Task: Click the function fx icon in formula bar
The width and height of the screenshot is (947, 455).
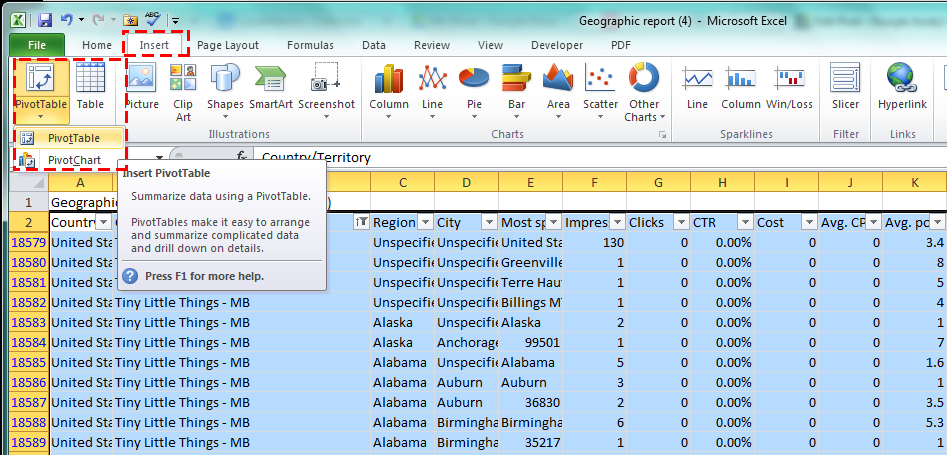Action: [x=242, y=157]
